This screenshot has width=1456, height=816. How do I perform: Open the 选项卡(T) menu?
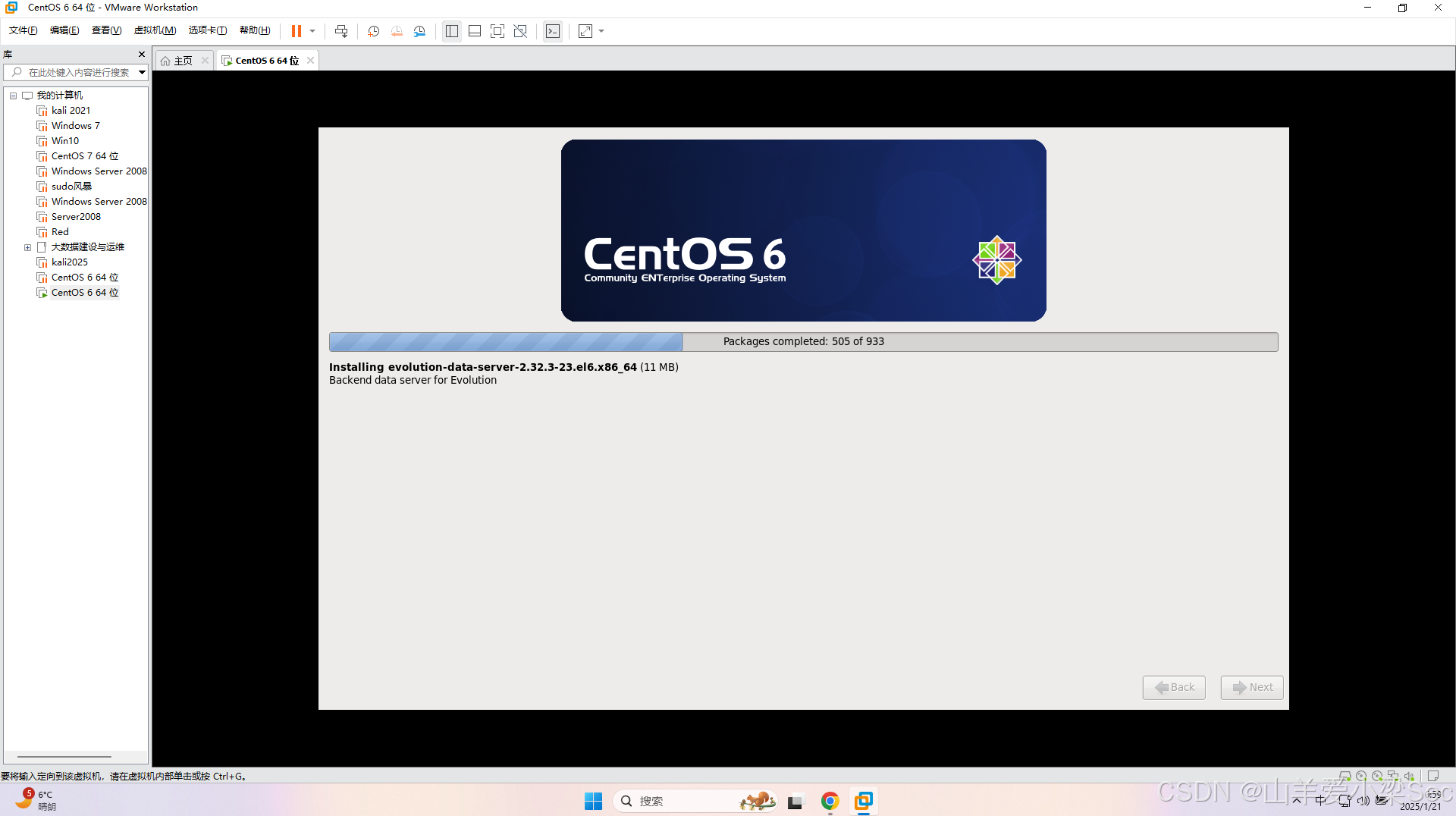point(208,30)
